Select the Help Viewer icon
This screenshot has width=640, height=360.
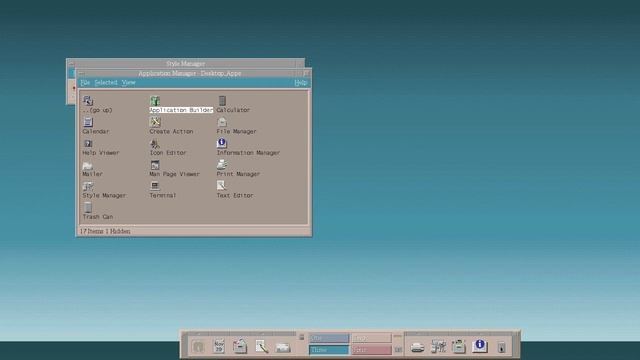click(88, 143)
